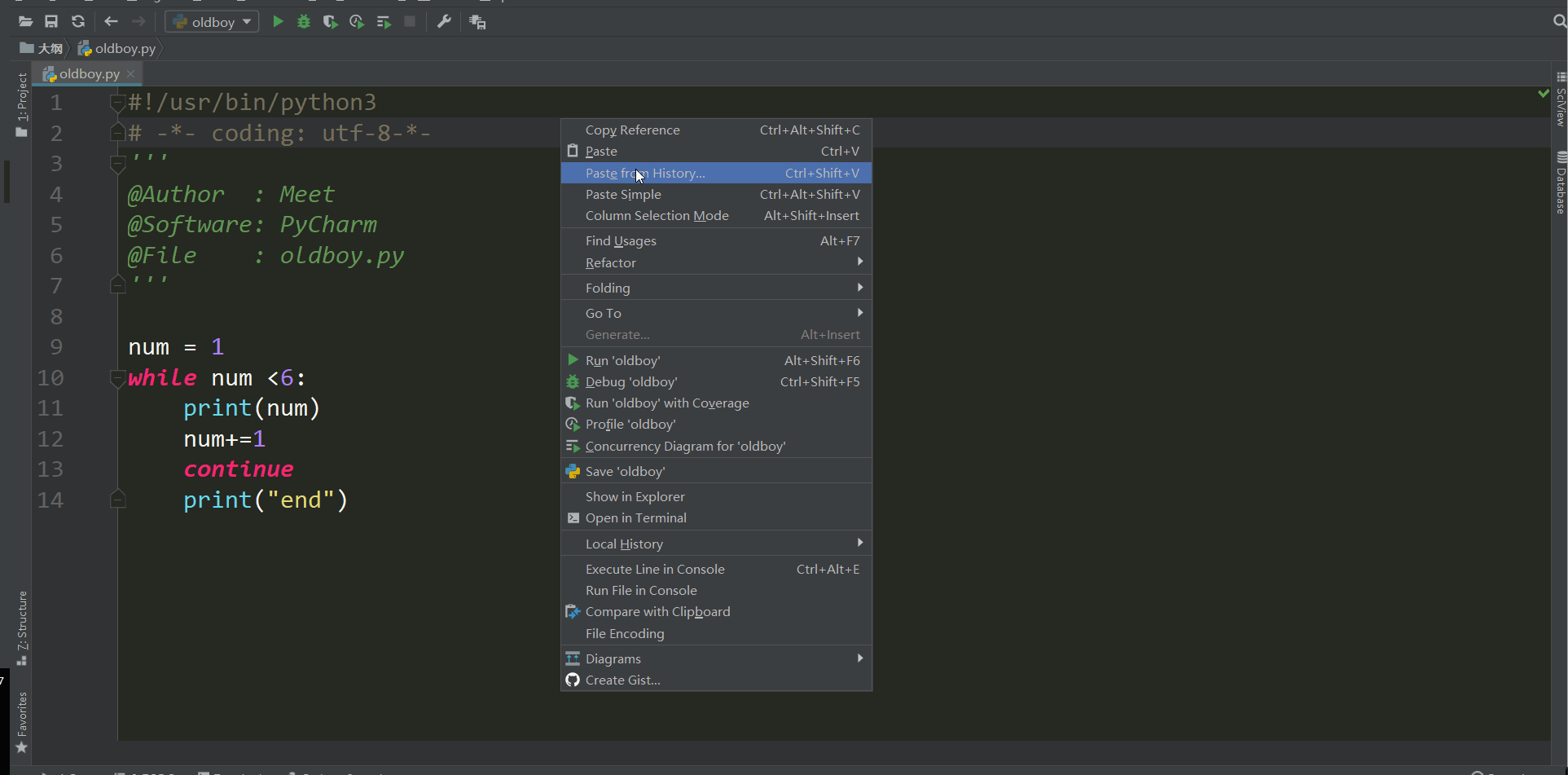Choose Find Usages menu entry
Image resolution: width=1568 pixels, height=775 pixels.
(716, 240)
